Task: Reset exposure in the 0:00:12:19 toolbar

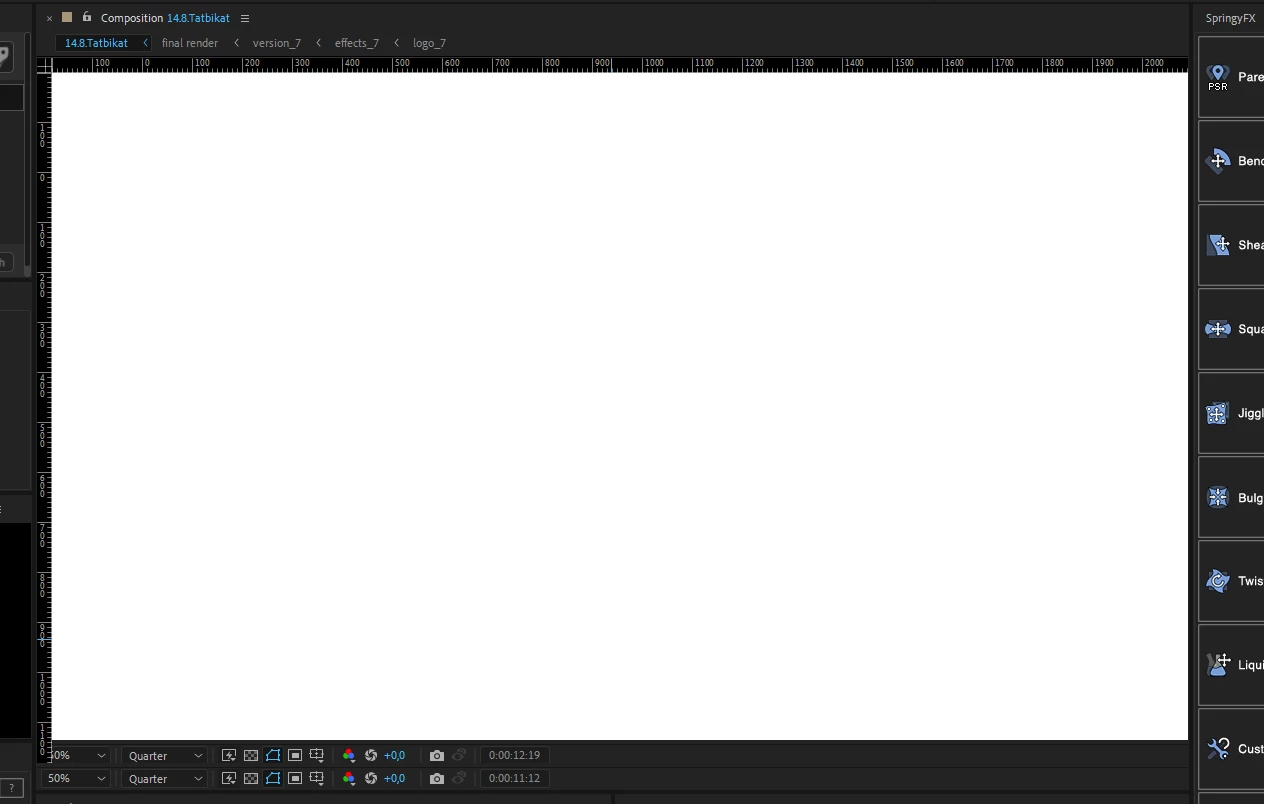Action: point(371,755)
